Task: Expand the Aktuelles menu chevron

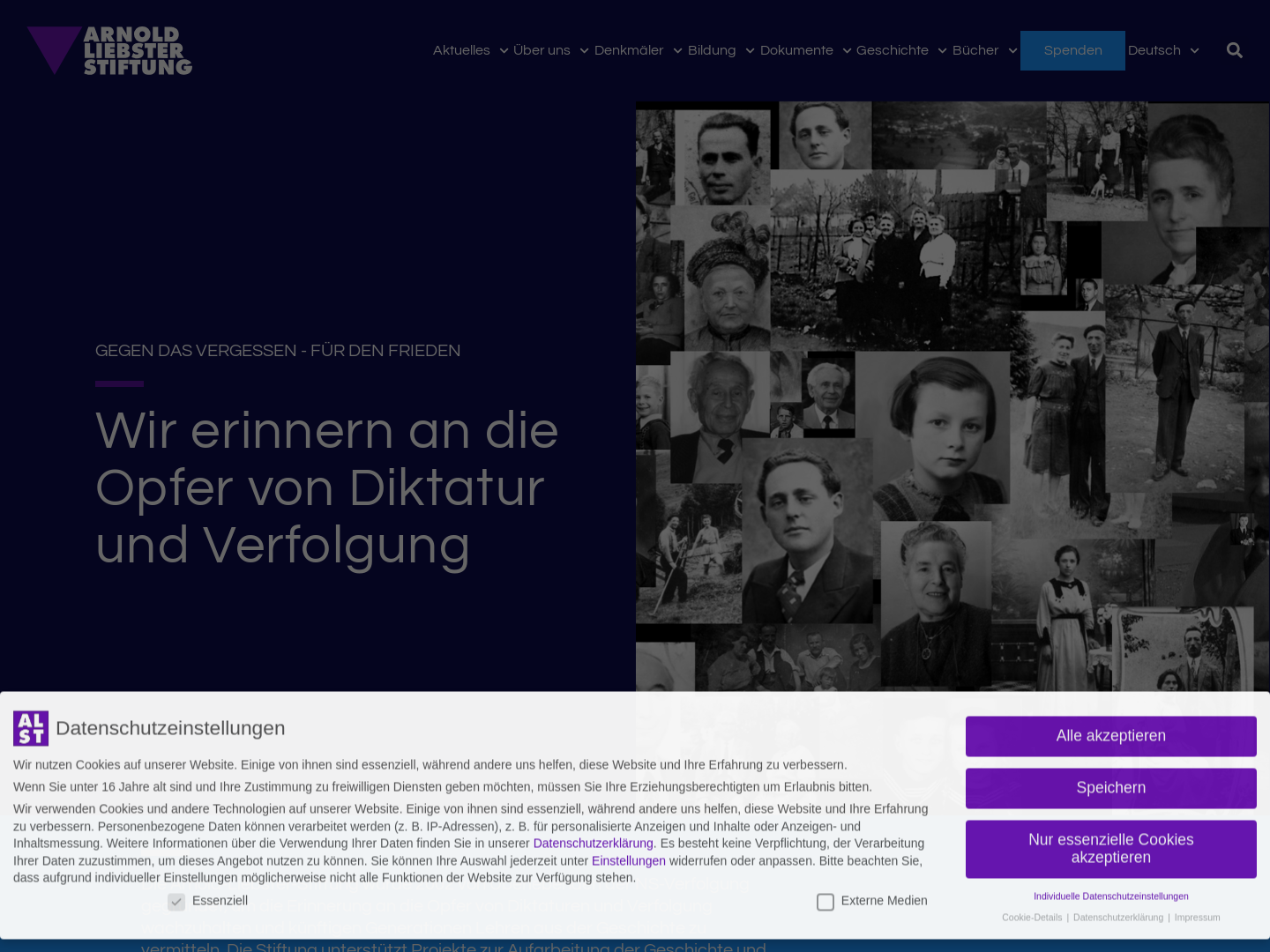Action: coord(504,51)
